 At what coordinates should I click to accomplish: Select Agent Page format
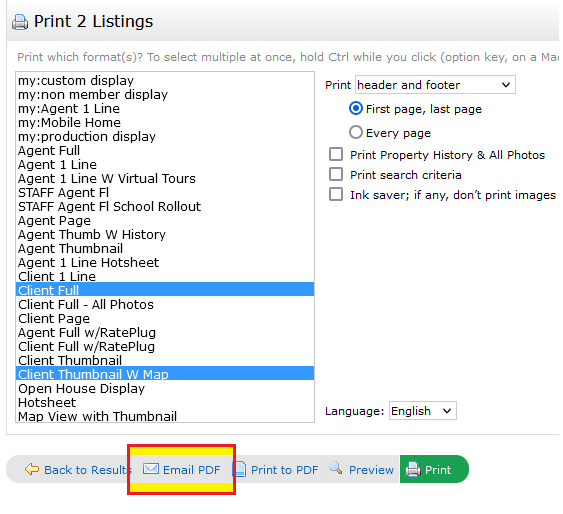[165, 220]
